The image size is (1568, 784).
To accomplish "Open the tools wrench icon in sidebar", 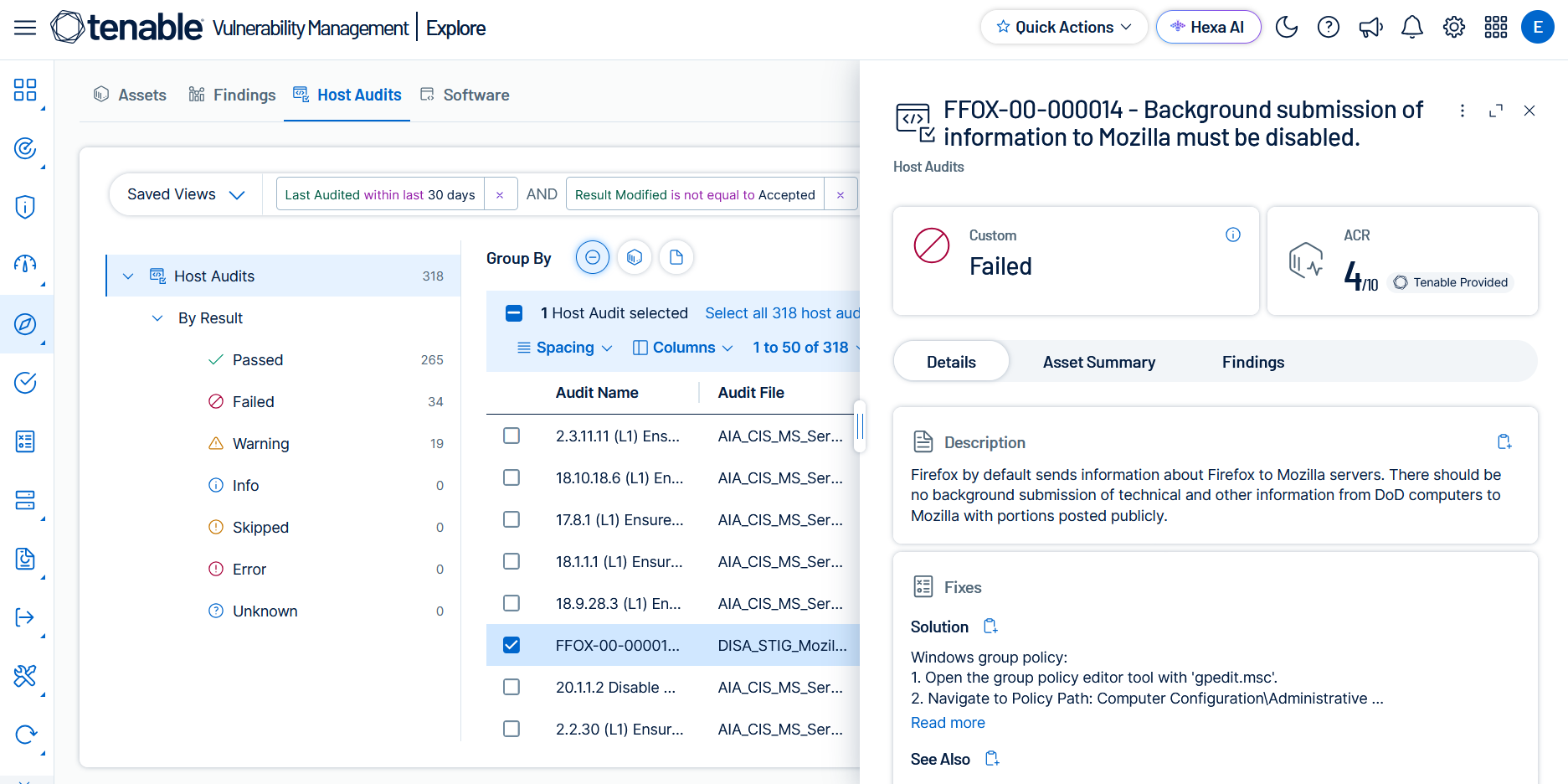I will tap(25, 676).
